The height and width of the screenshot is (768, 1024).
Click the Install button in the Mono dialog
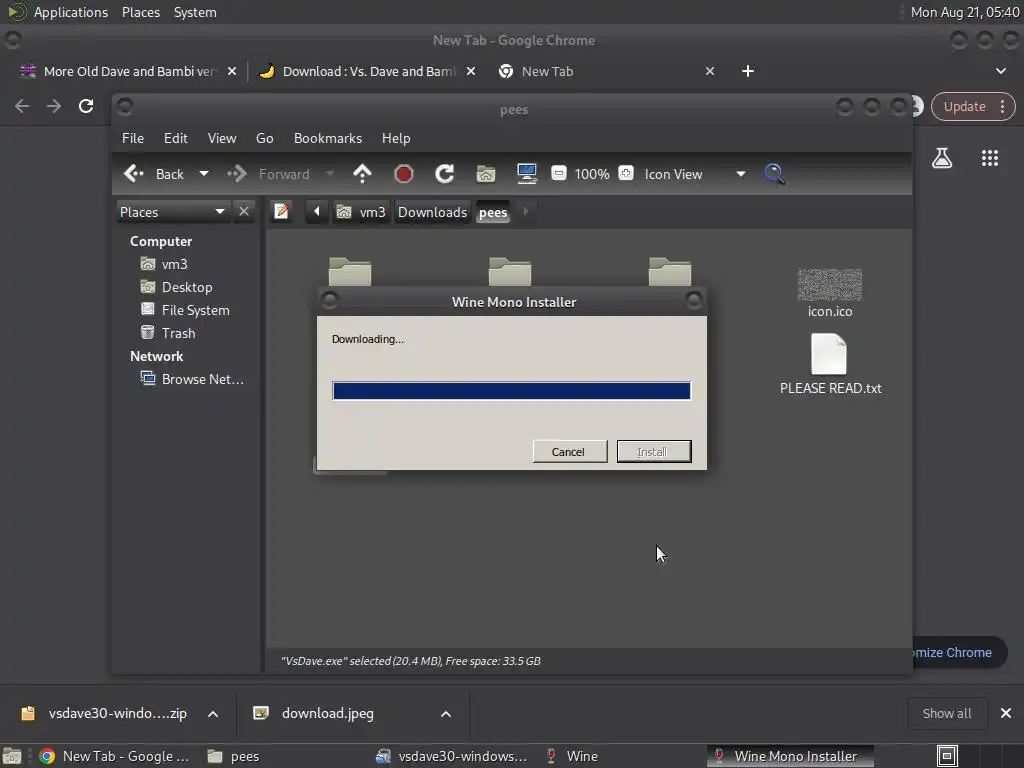(654, 451)
